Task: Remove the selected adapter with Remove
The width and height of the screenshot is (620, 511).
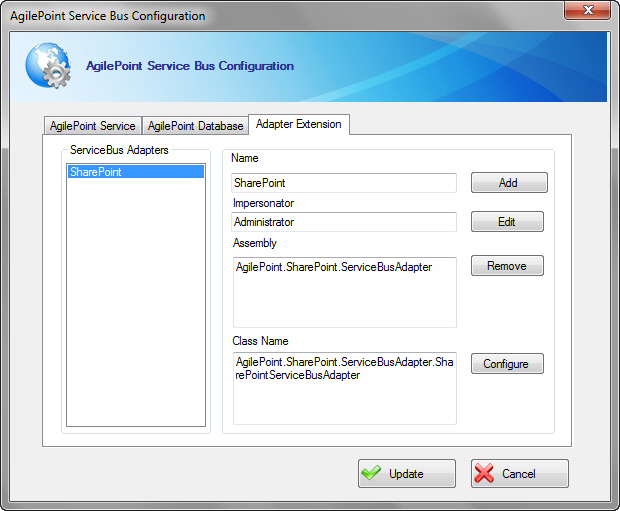Action: (507, 266)
